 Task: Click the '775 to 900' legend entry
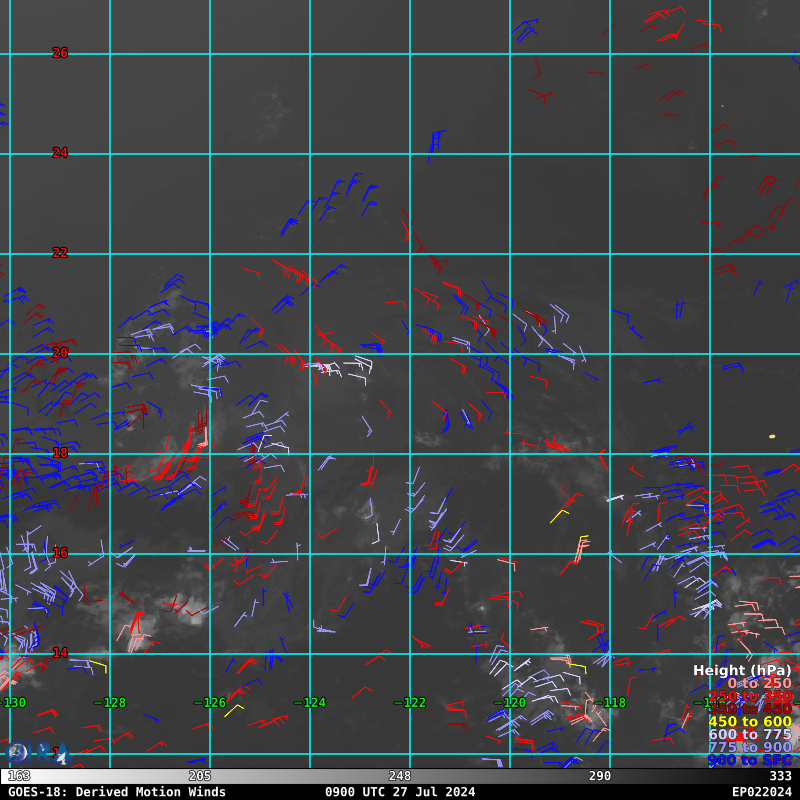(x=749, y=748)
